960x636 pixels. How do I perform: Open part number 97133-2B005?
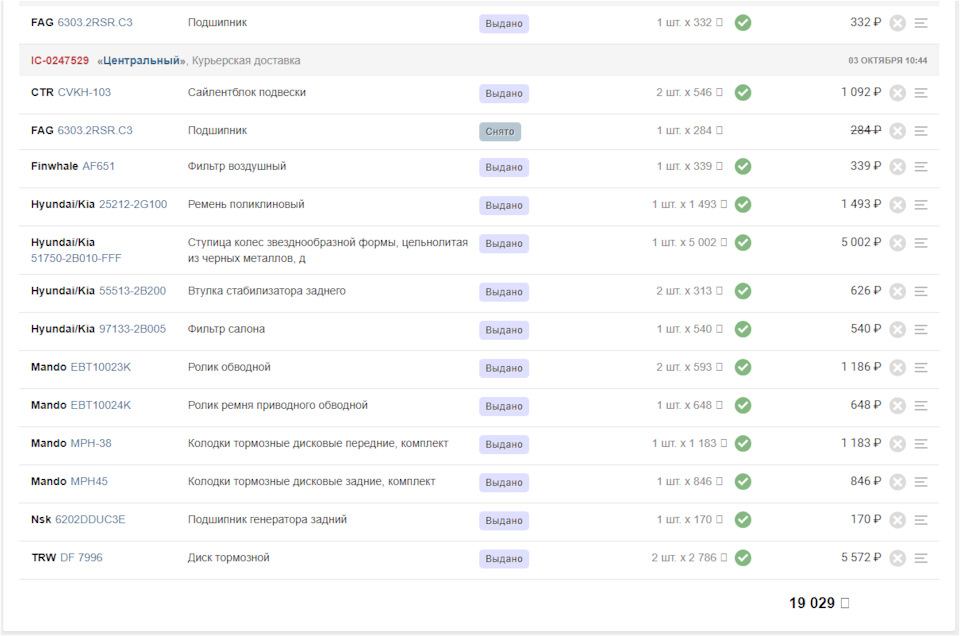pyautogui.click(x=132, y=329)
